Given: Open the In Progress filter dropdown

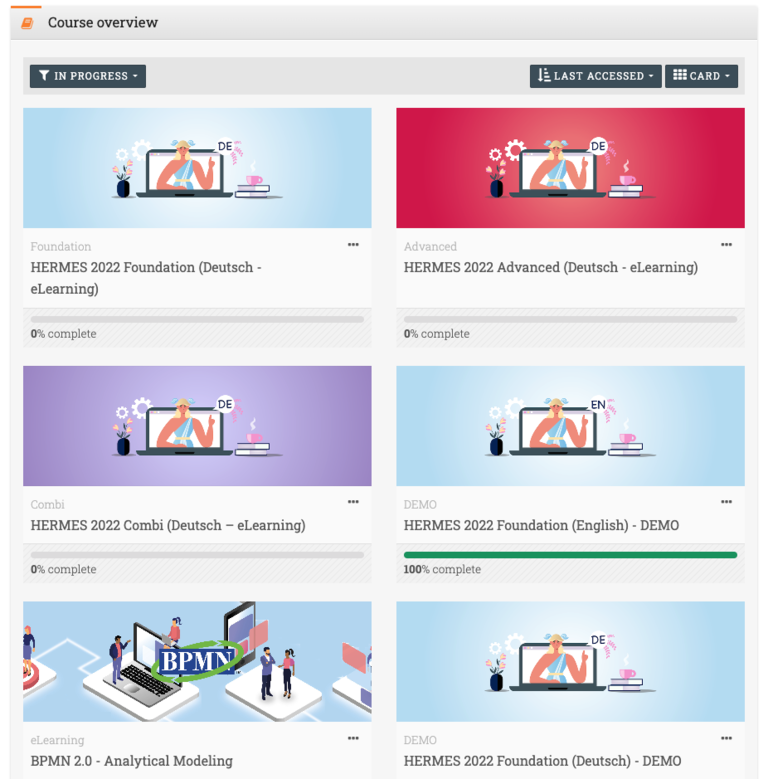Looking at the screenshot, I should click(x=88, y=76).
